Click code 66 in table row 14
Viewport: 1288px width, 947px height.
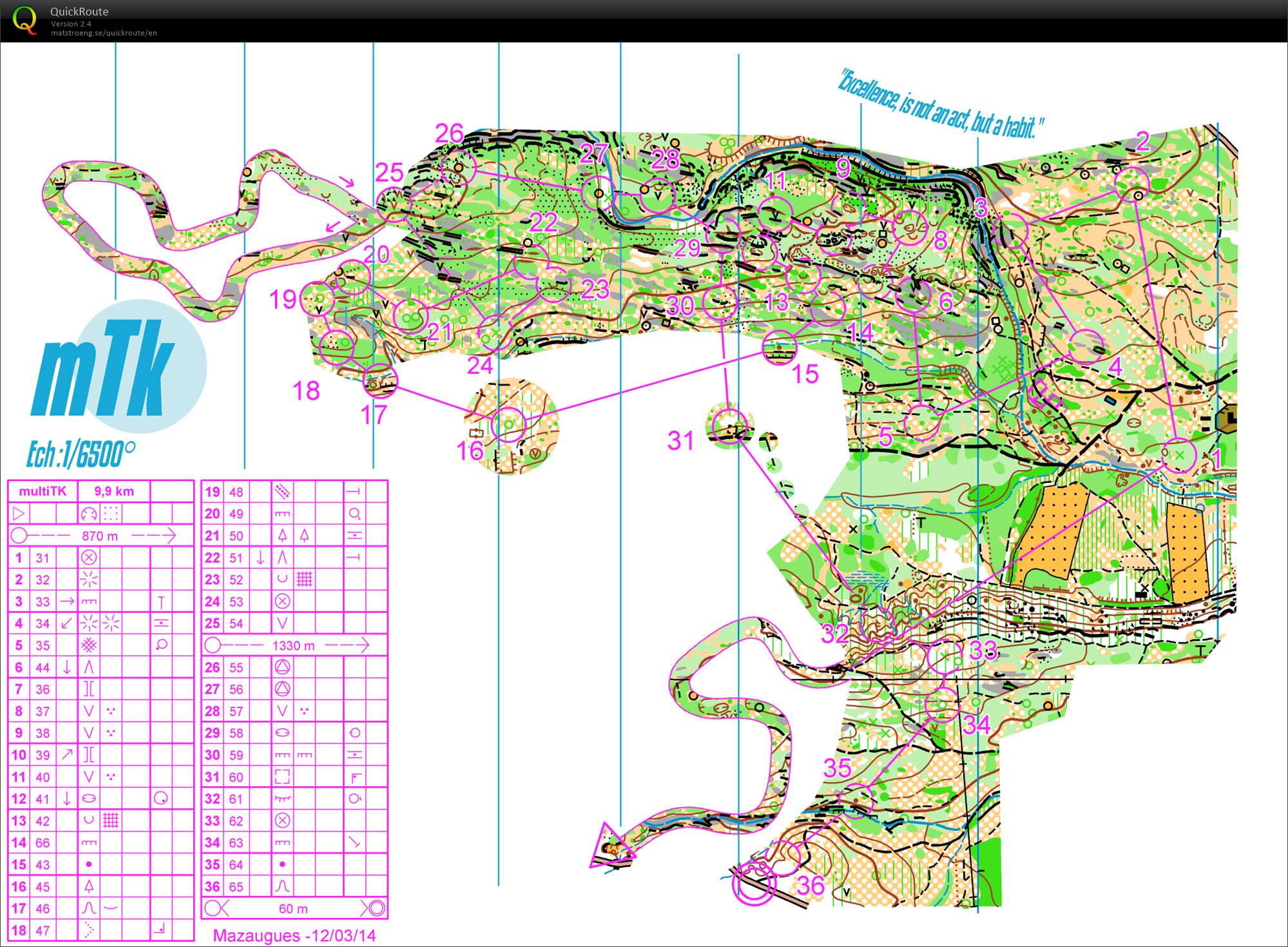(x=43, y=843)
